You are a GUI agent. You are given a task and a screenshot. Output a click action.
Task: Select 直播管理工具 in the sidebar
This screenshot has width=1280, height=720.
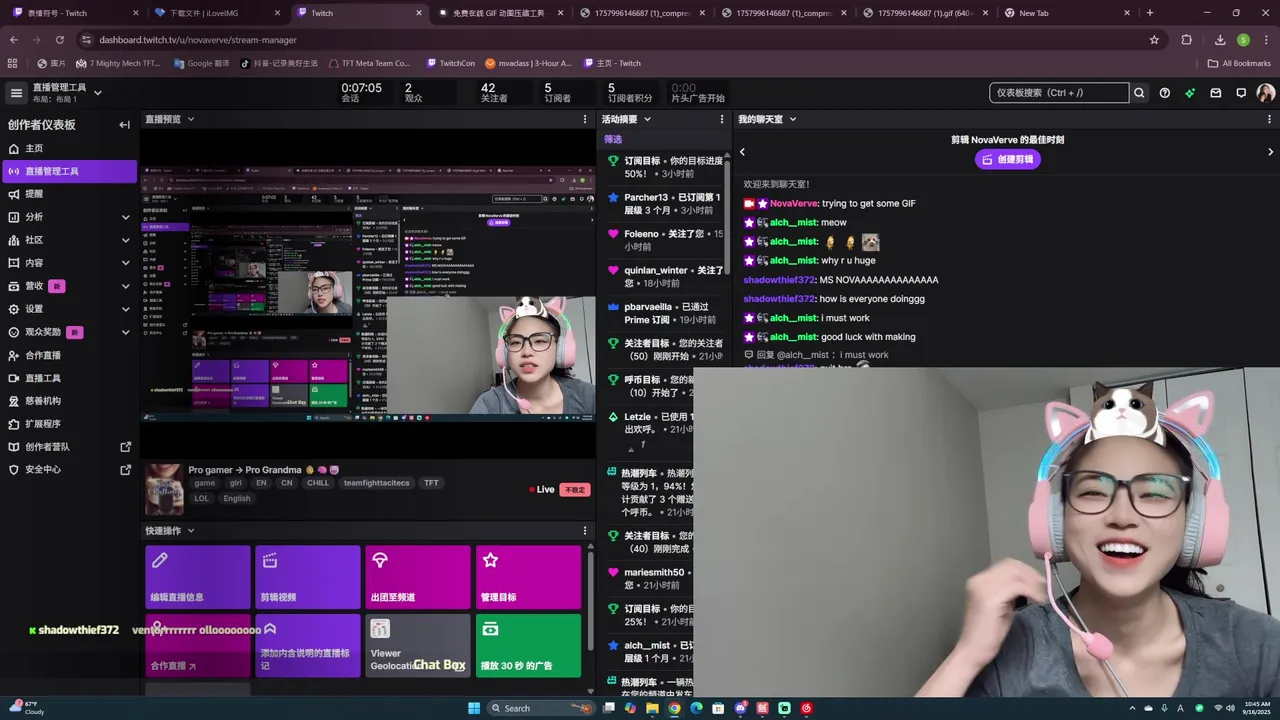68,171
